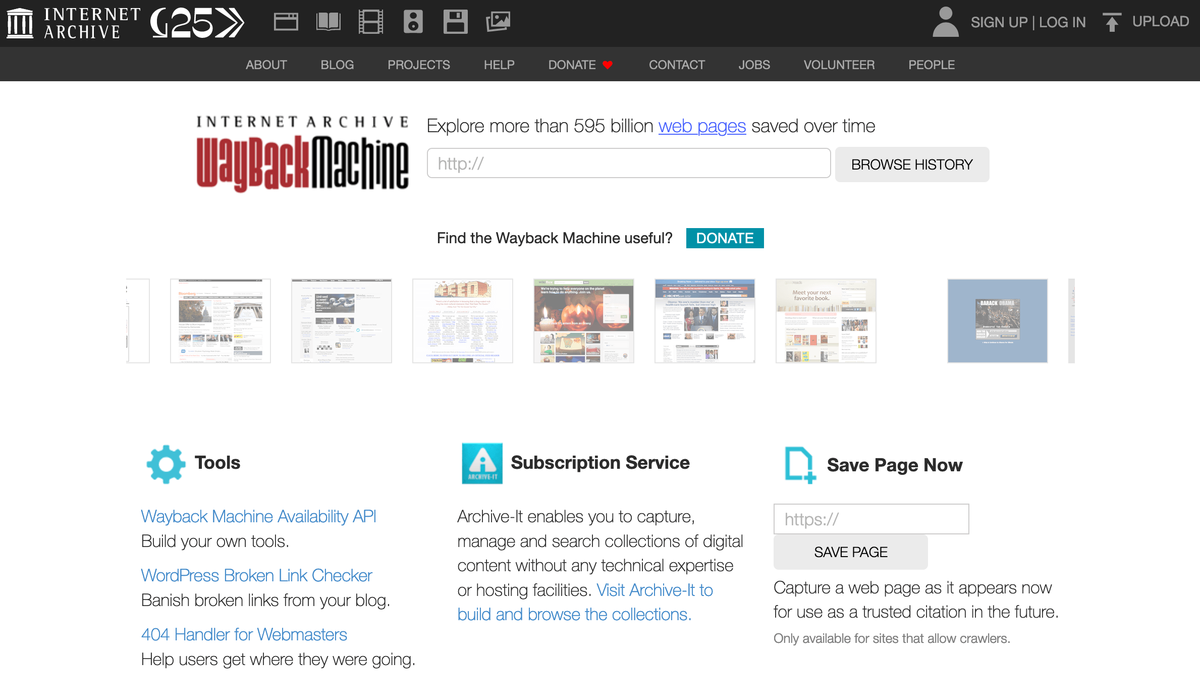Click the 'Save Page Now' heading
This screenshot has width=1200, height=690.
(x=895, y=466)
